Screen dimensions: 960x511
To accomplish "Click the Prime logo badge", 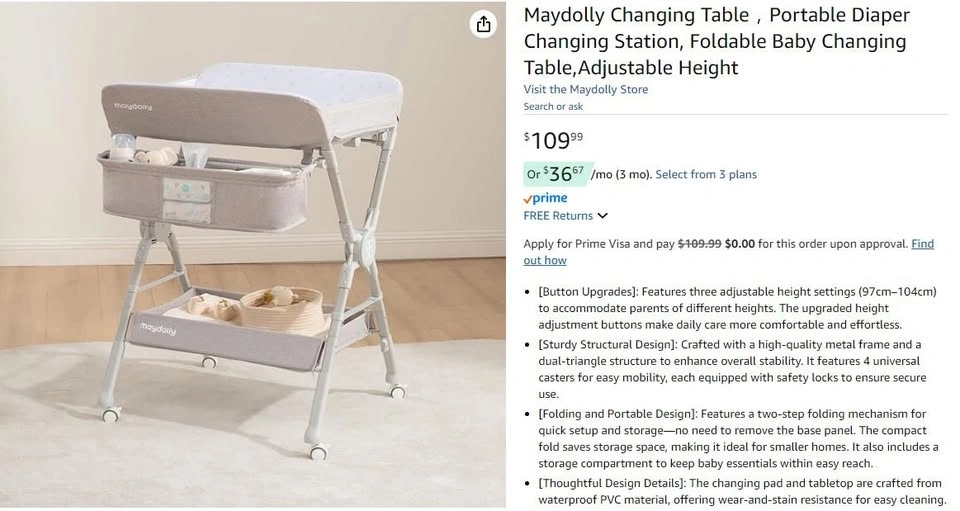I will [x=545, y=198].
